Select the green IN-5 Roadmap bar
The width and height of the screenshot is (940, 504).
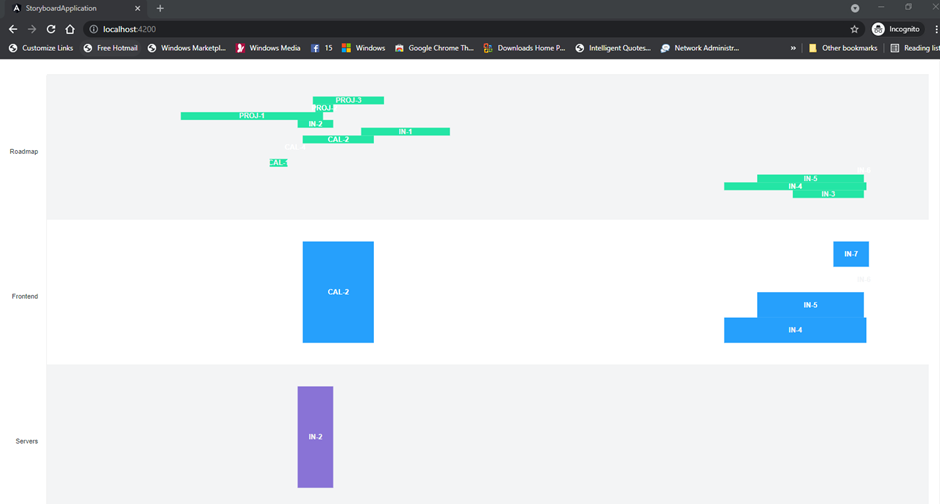click(x=811, y=179)
